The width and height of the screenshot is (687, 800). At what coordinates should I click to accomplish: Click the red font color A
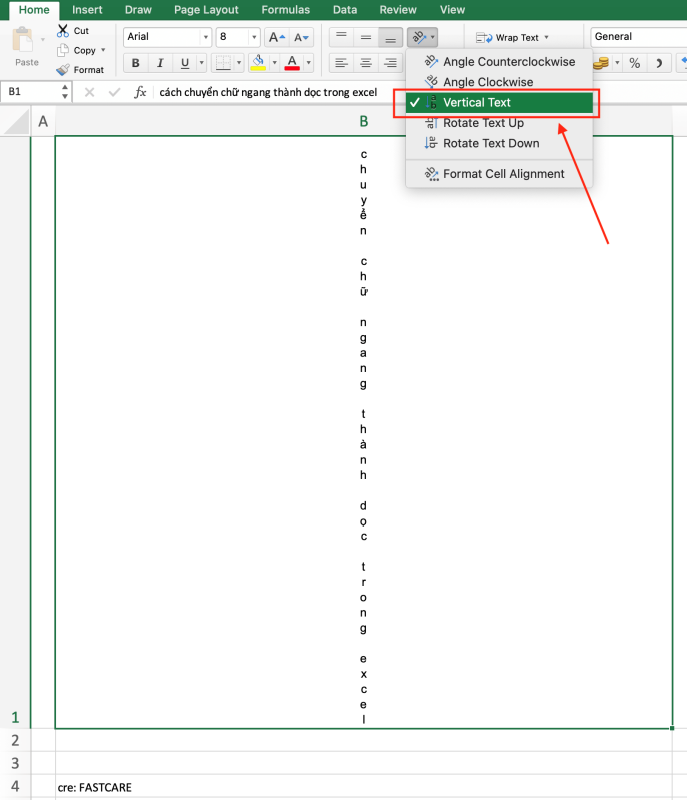[x=292, y=63]
